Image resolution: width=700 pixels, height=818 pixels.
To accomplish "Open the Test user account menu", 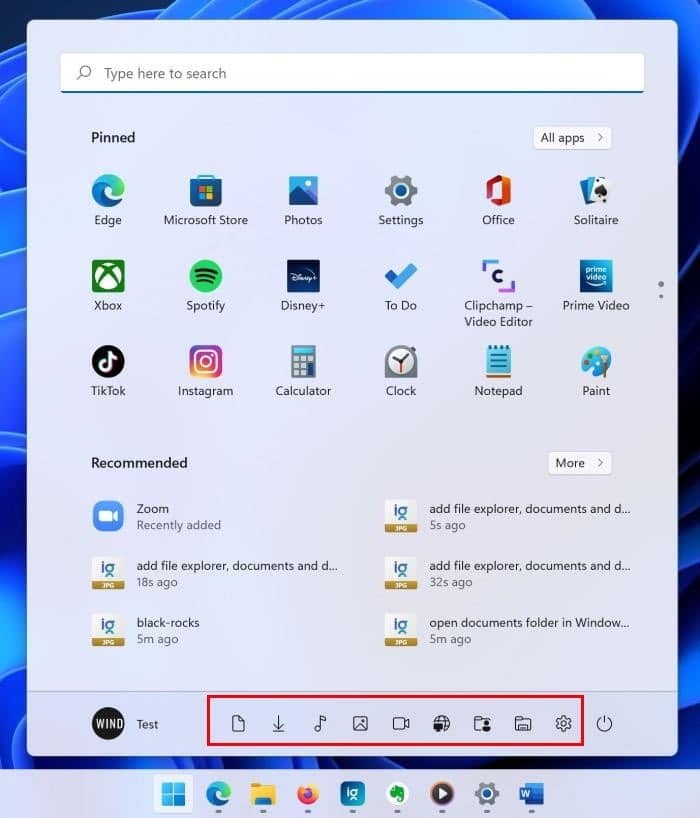I will (125, 724).
